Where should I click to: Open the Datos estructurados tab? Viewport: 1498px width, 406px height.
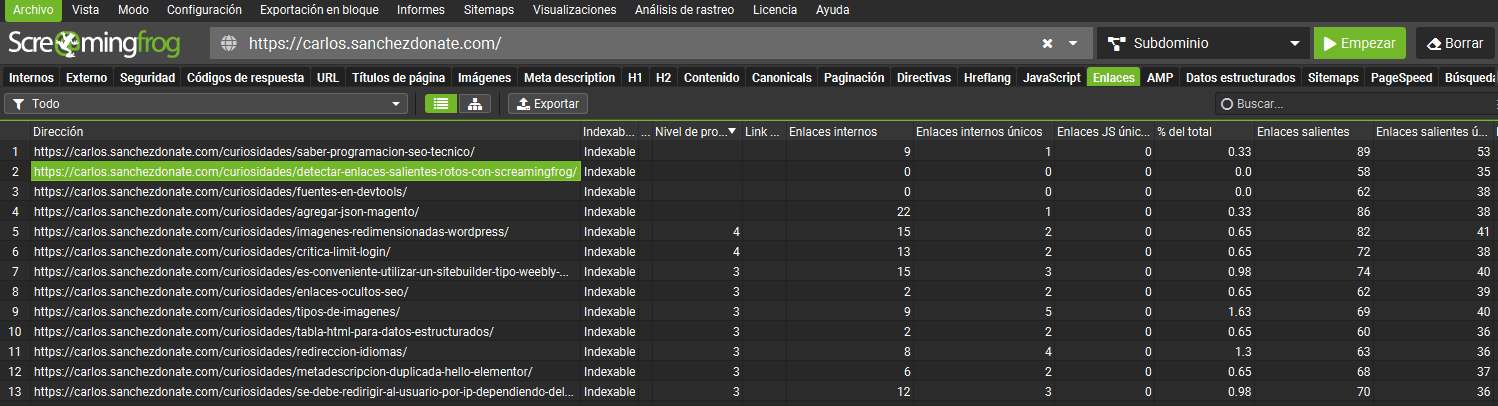click(x=1240, y=78)
